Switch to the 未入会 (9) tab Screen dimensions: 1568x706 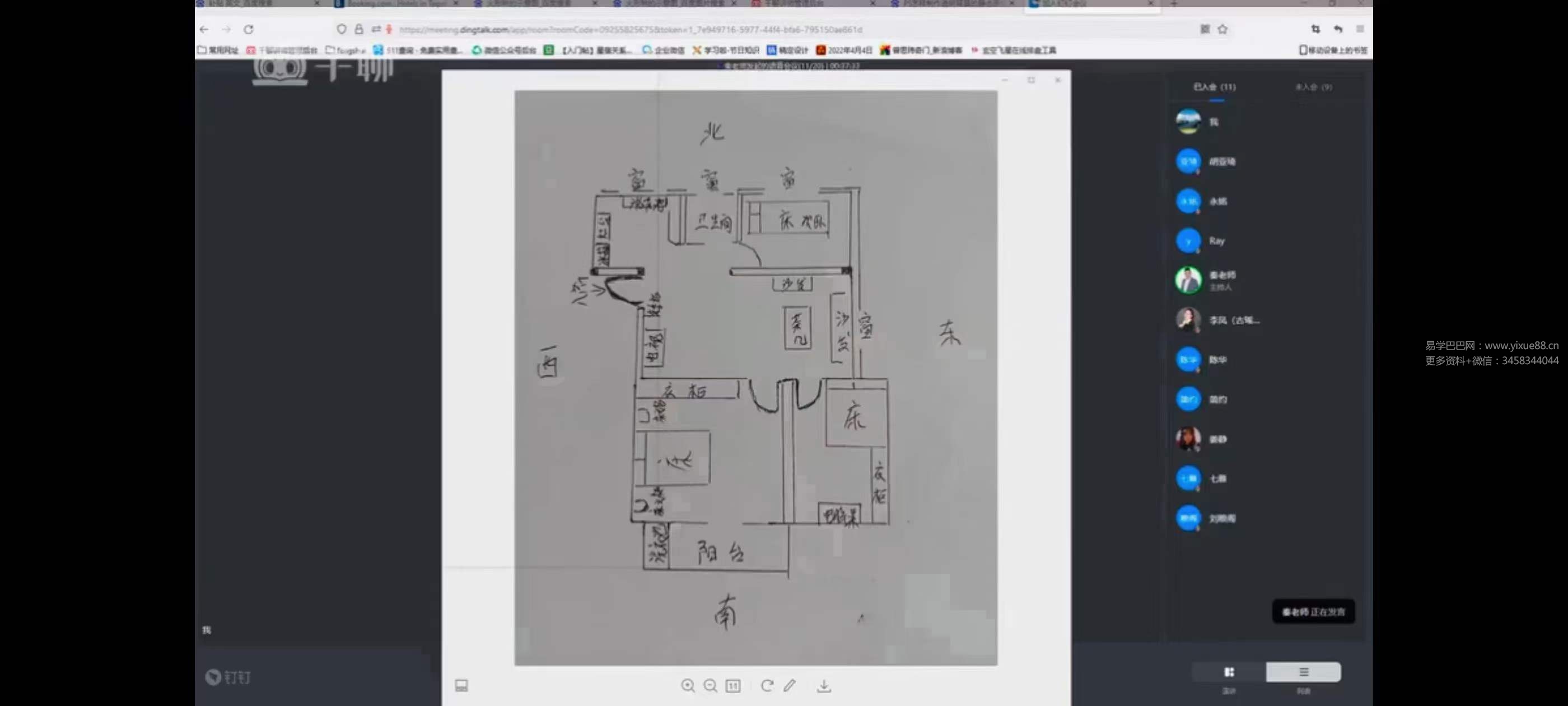click(x=1315, y=87)
